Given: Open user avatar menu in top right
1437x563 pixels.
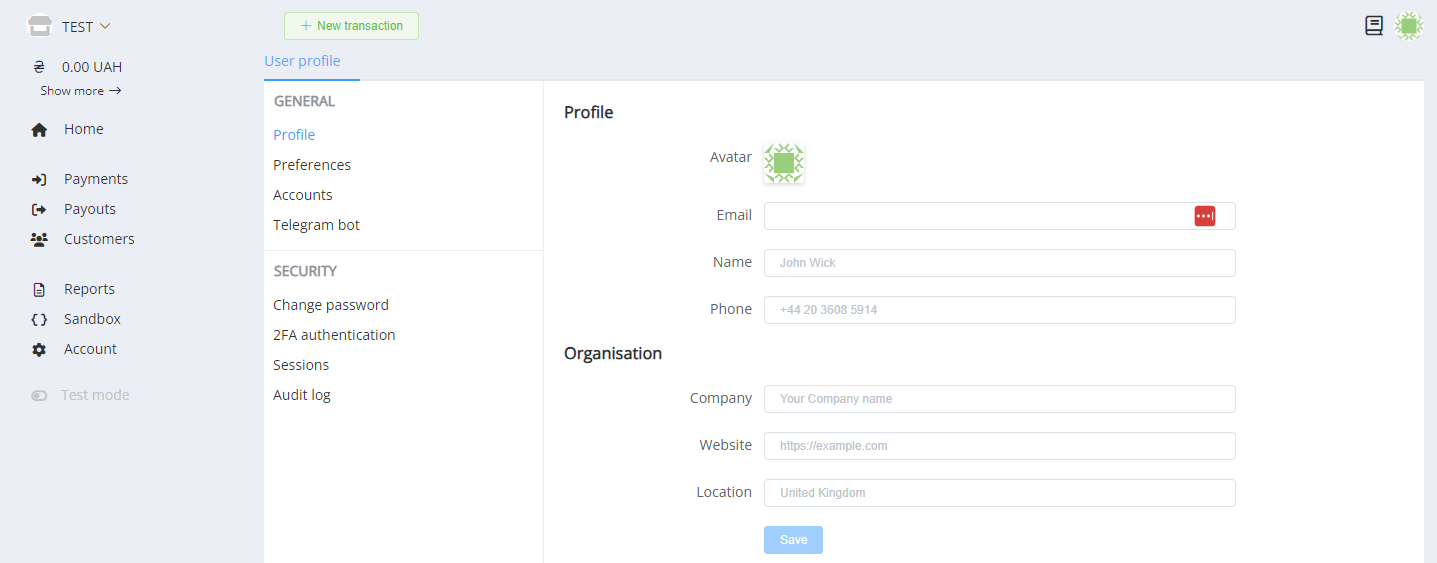Looking at the screenshot, I should pyautogui.click(x=1409, y=26).
